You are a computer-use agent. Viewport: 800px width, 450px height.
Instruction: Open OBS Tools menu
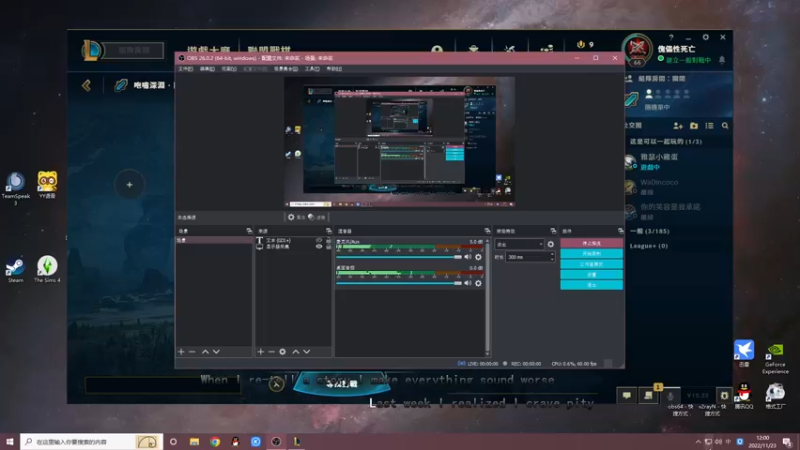coord(312,69)
